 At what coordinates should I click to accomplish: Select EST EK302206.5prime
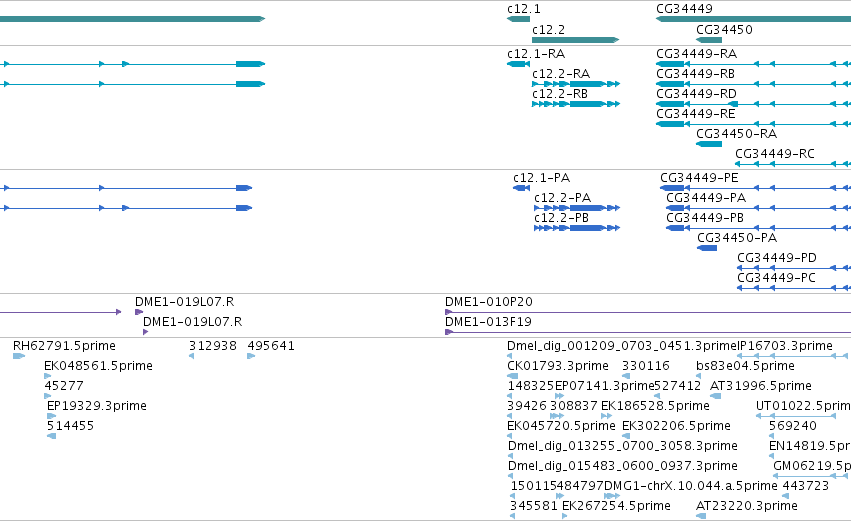(x=626, y=436)
